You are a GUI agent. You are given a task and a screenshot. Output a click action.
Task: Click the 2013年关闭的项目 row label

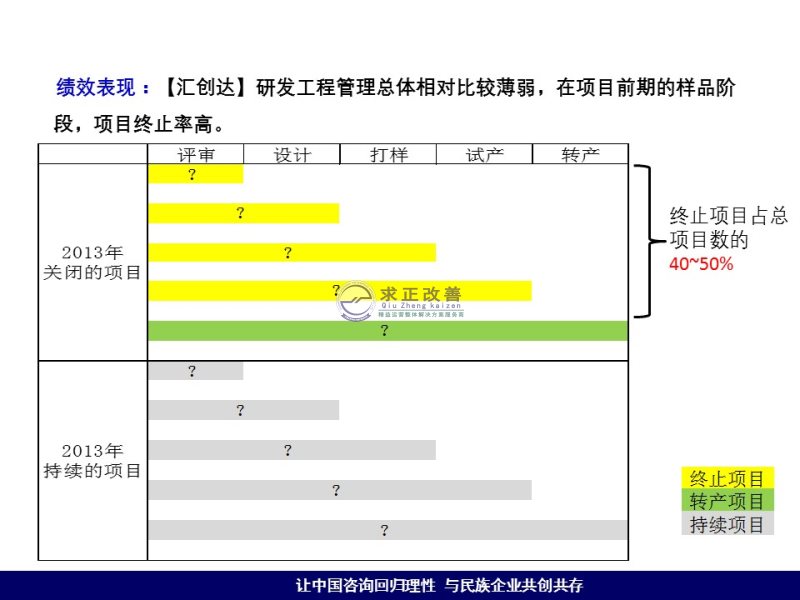pos(93,262)
